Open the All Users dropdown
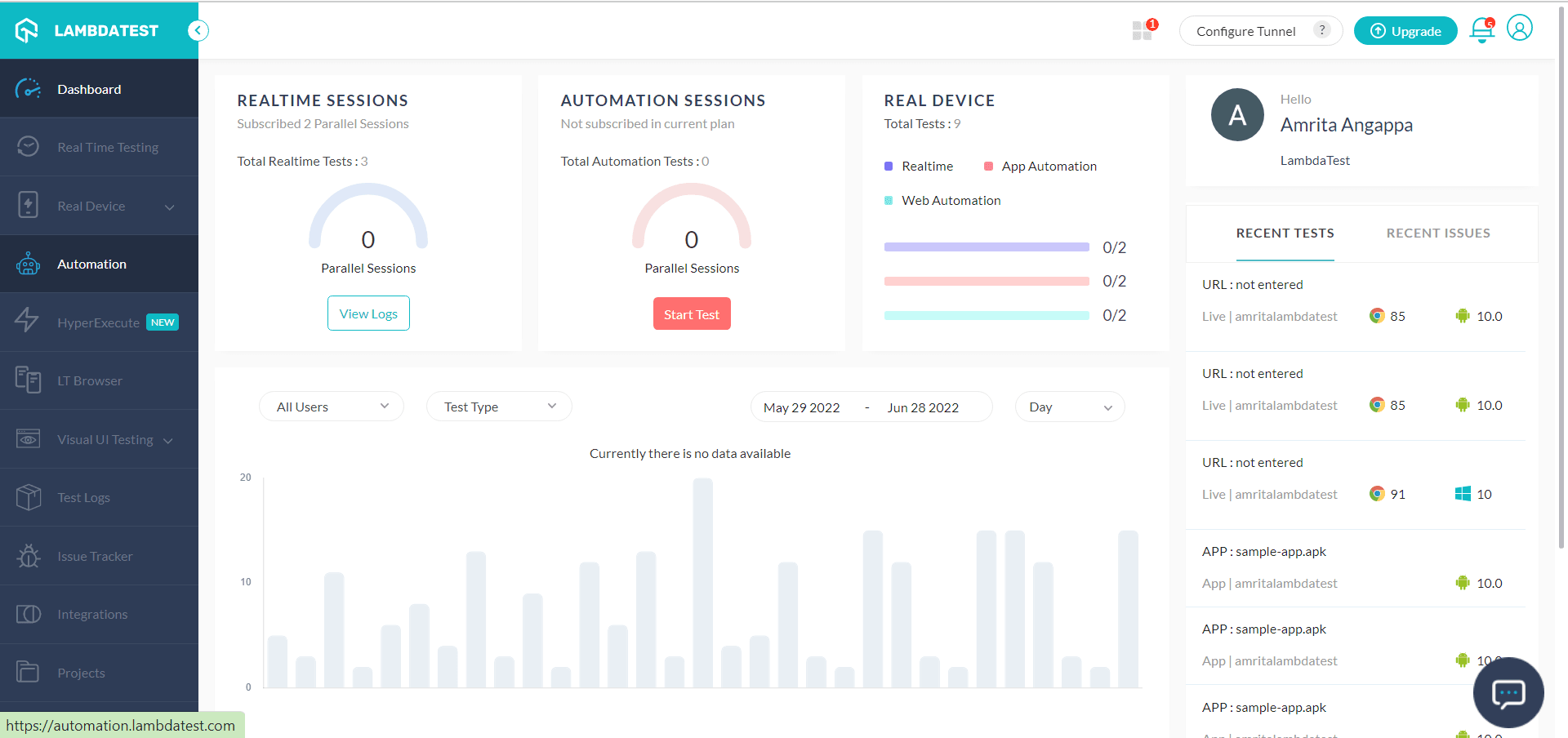The image size is (1568, 738). pyautogui.click(x=332, y=407)
